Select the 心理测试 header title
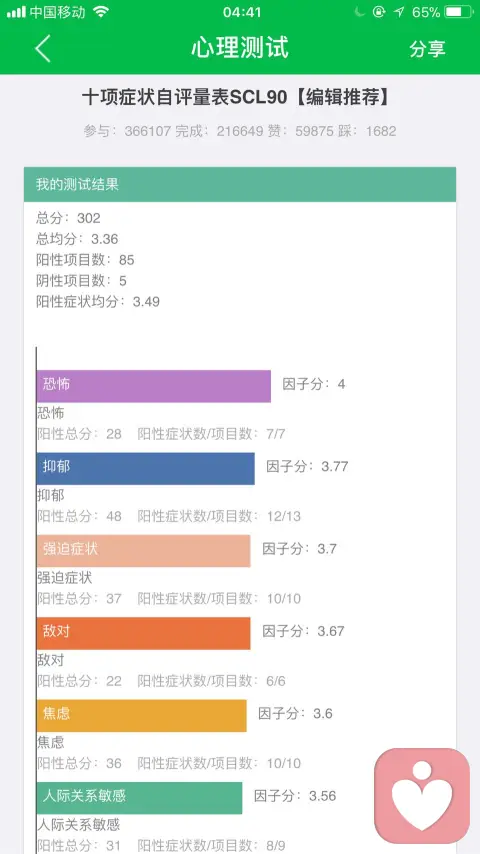 coord(240,48)
